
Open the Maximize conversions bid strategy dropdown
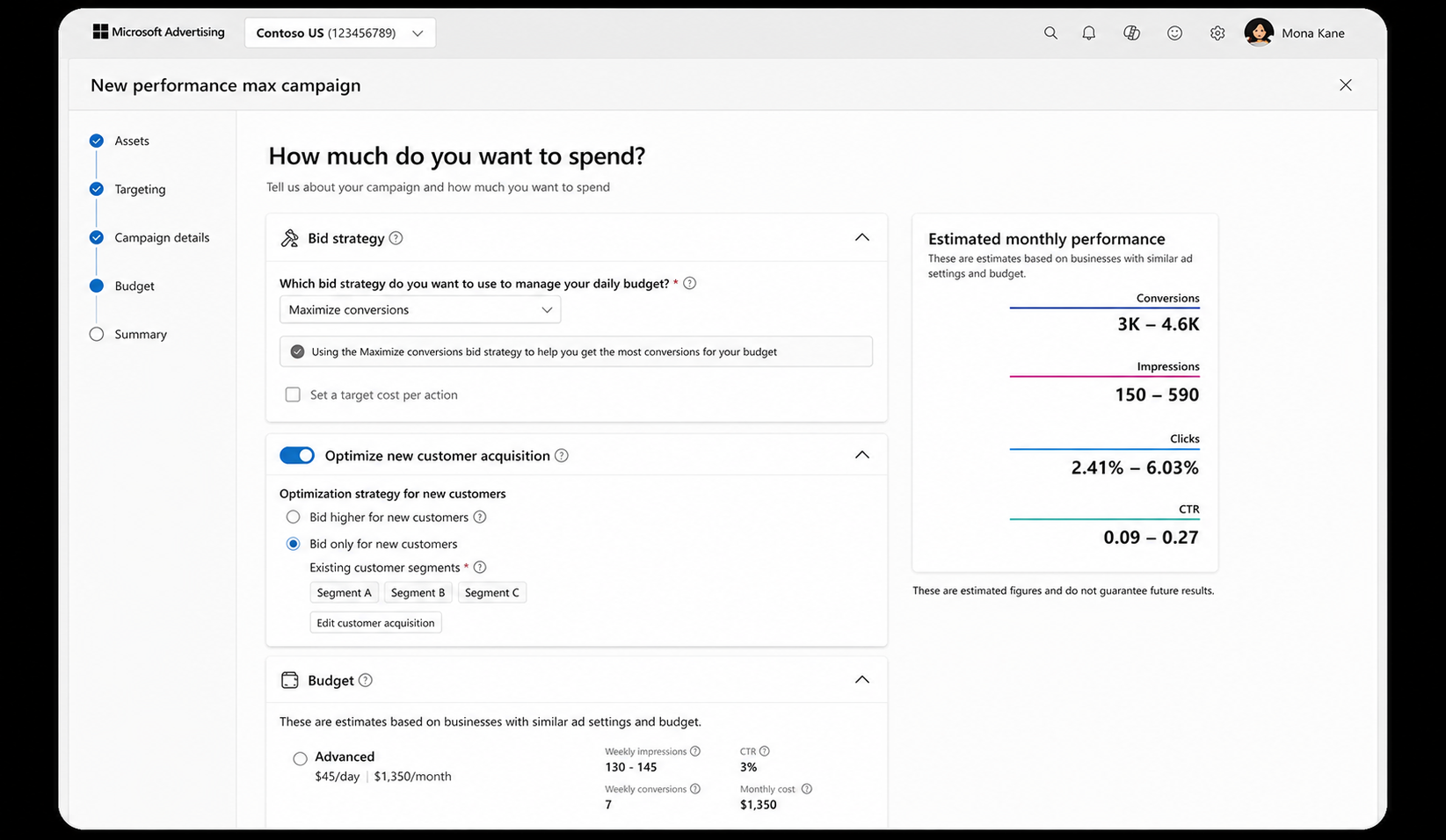pyautogui.click(x=420, y=309)
